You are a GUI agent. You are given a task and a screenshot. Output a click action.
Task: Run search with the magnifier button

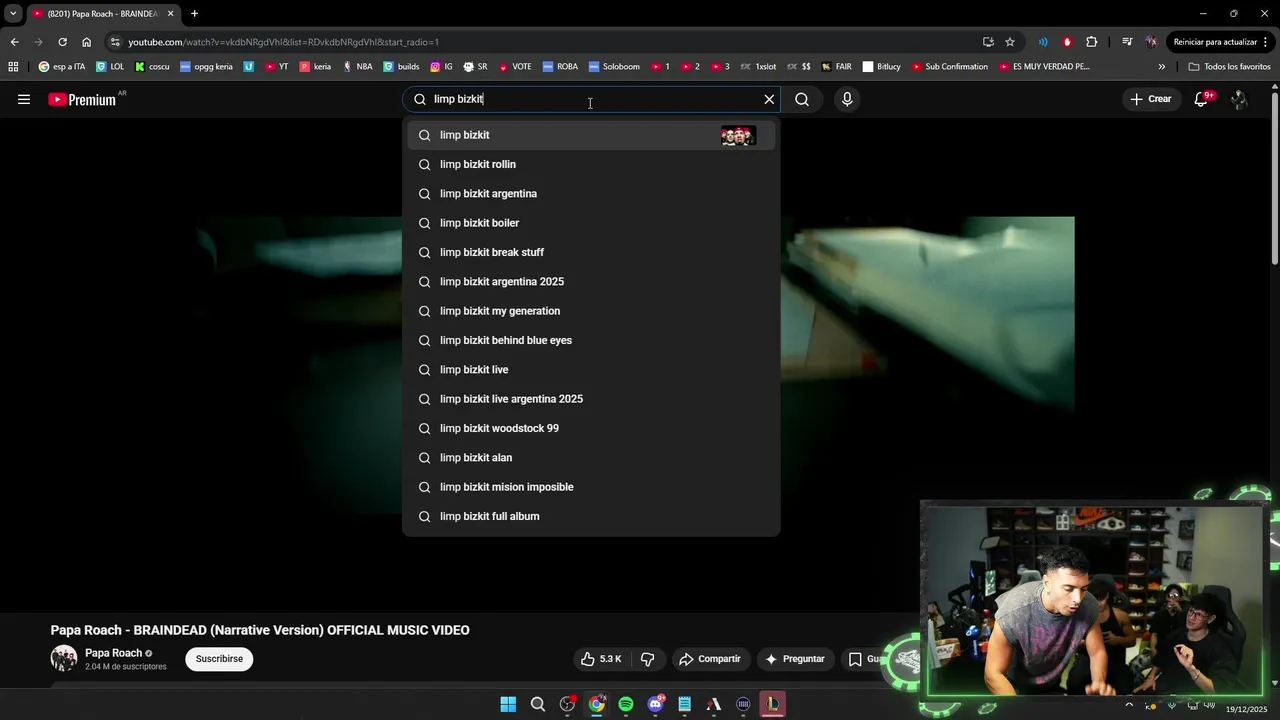pyautogui.click(x=802, y=99)
